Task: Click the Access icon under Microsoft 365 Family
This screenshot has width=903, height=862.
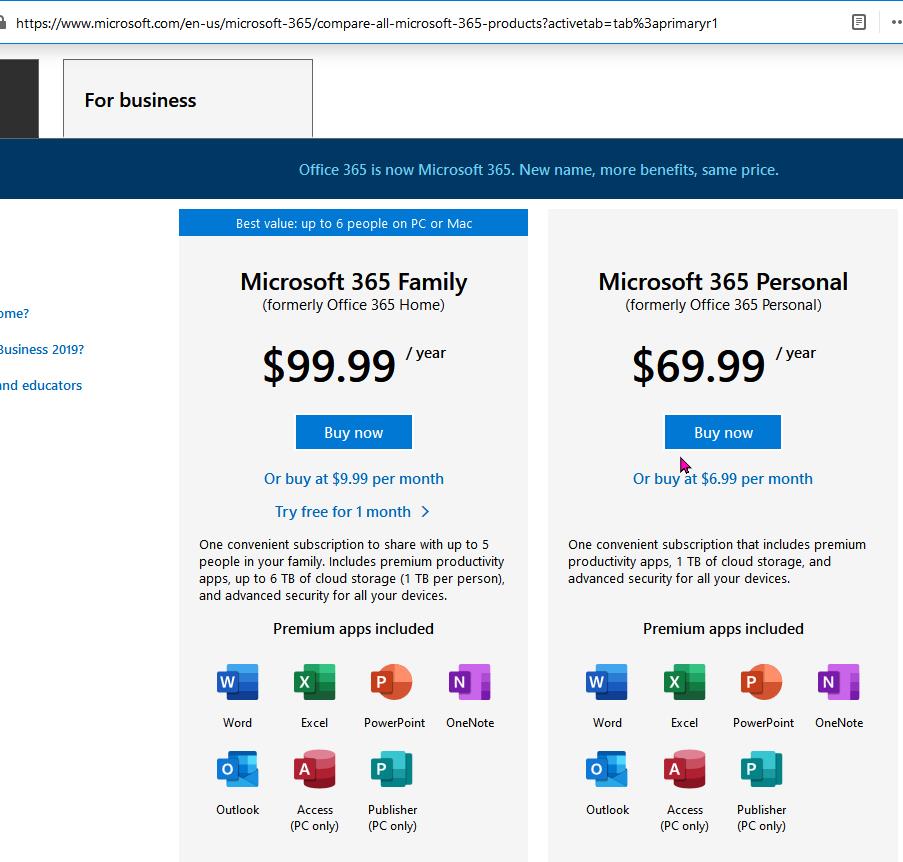Action: coord(314,769)
